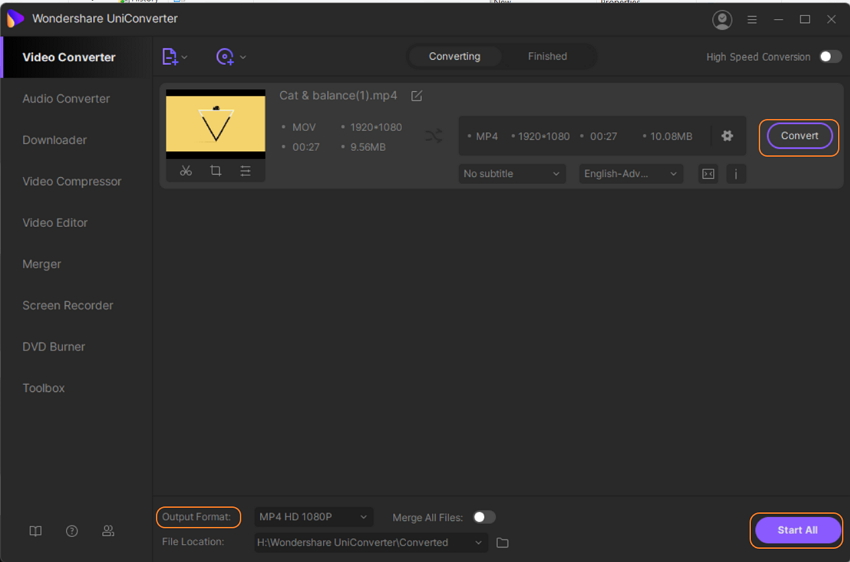
Task: Open the English-Adv audio track dropdown
Action: coord(631,174)
